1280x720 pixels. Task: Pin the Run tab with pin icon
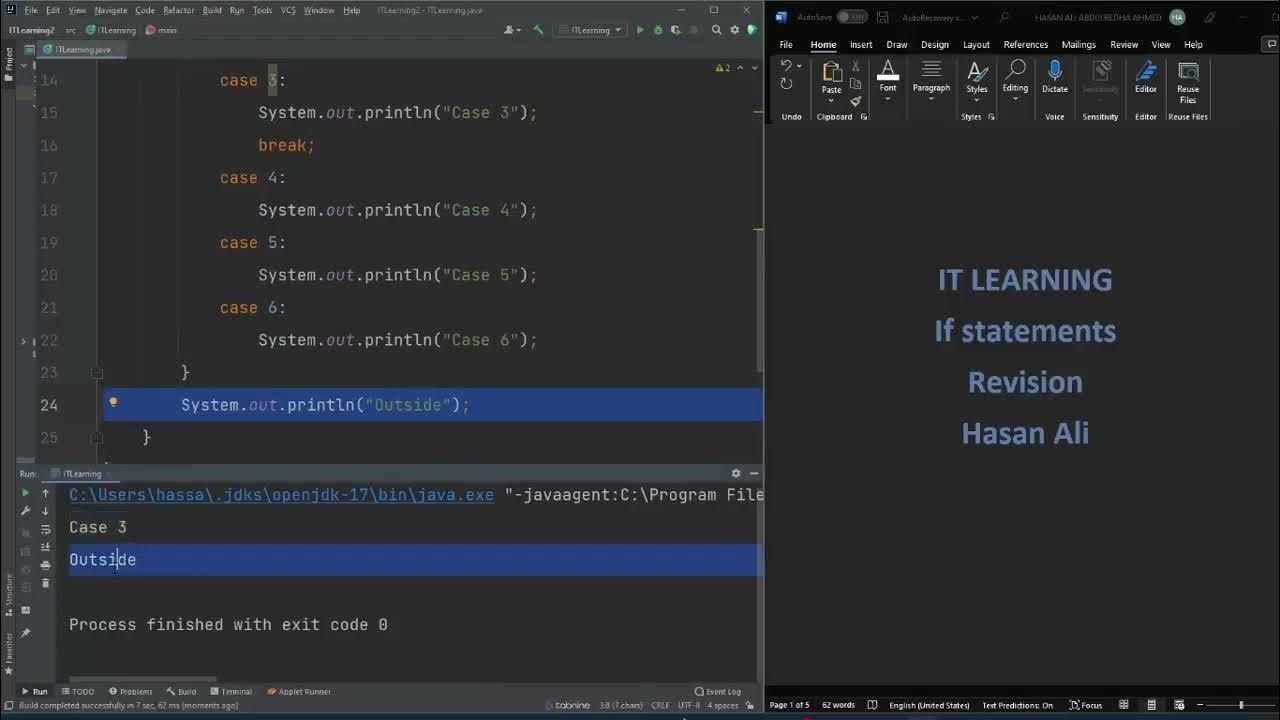coord(26,632)
